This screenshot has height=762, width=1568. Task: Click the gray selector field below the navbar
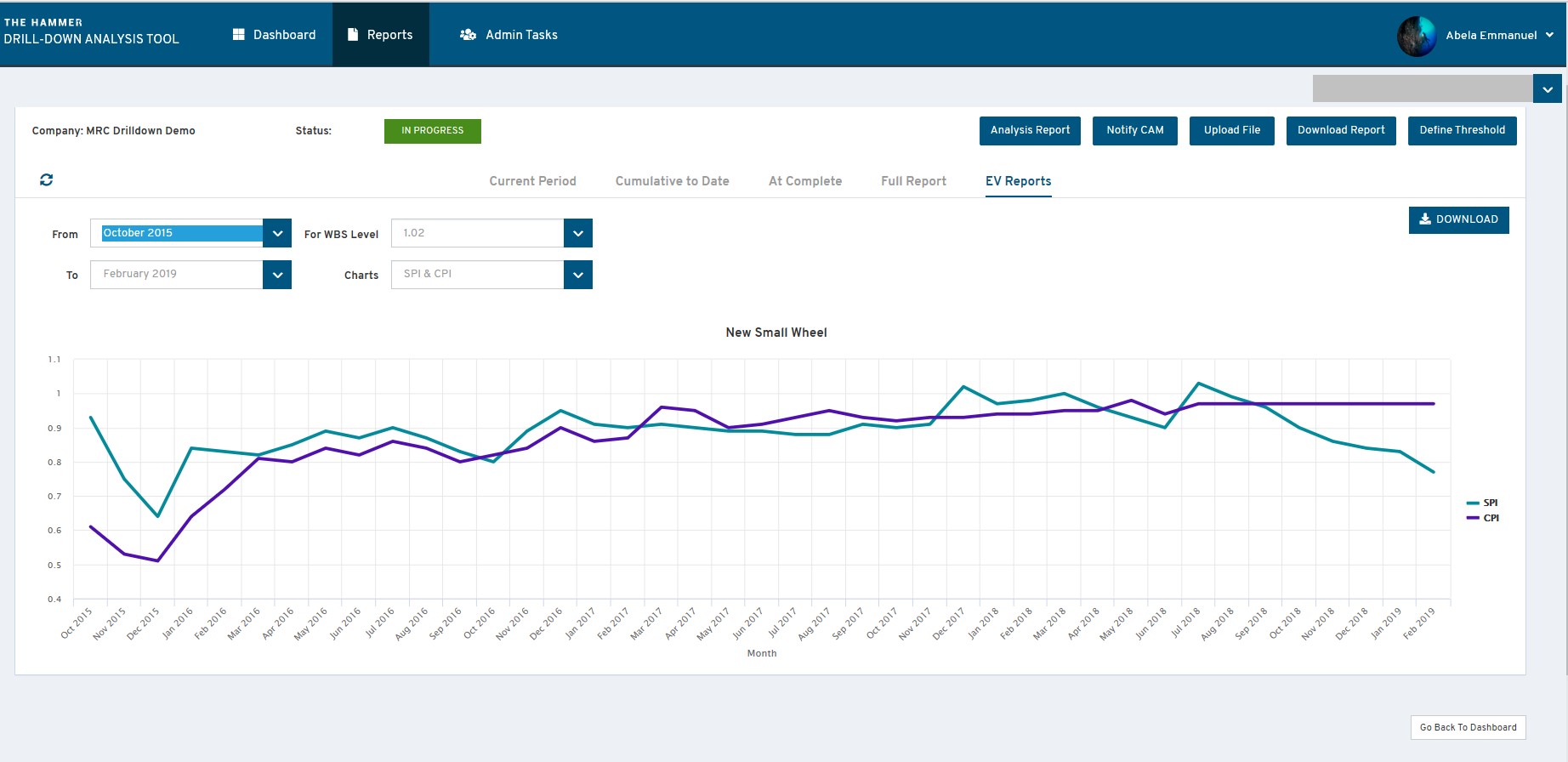pos(1423,88)
